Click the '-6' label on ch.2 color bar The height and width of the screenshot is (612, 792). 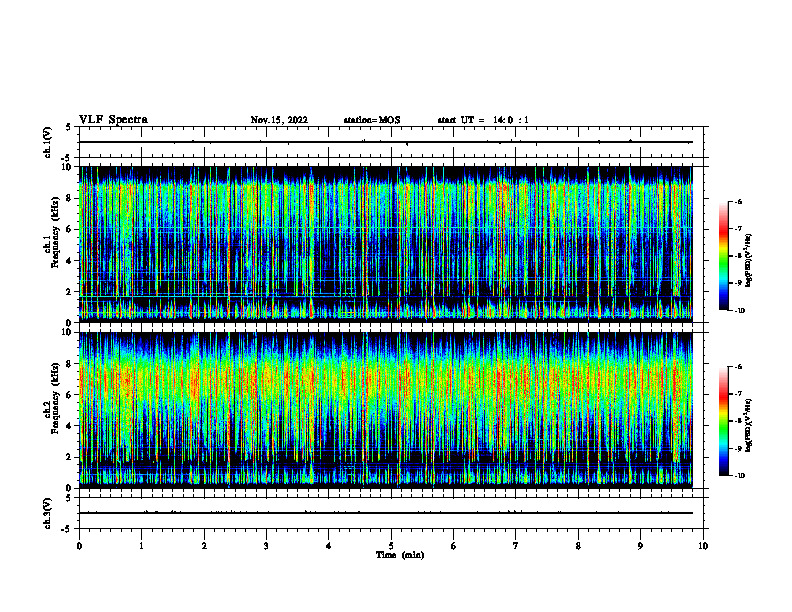(738, 367)
